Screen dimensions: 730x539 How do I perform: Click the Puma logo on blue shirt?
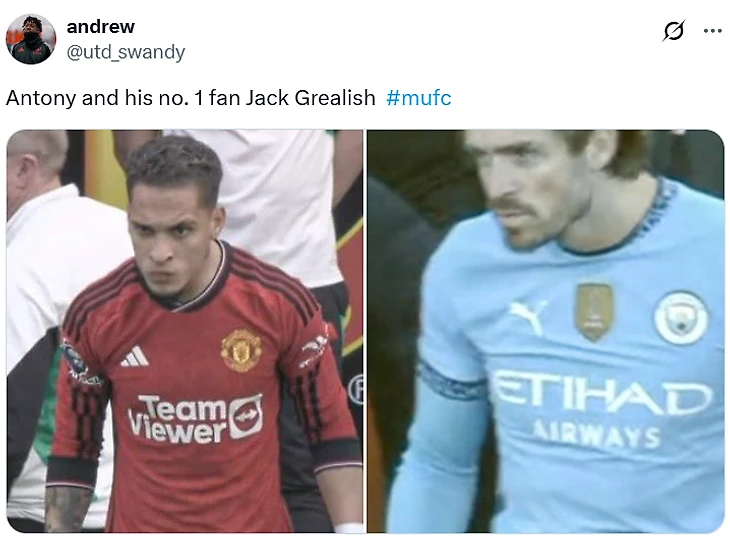coord(528,317)
